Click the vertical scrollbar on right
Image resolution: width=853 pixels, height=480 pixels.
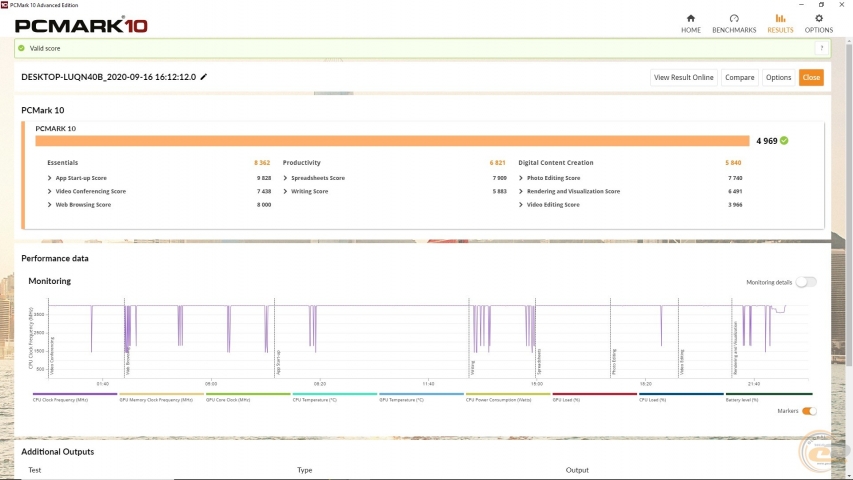849,204
